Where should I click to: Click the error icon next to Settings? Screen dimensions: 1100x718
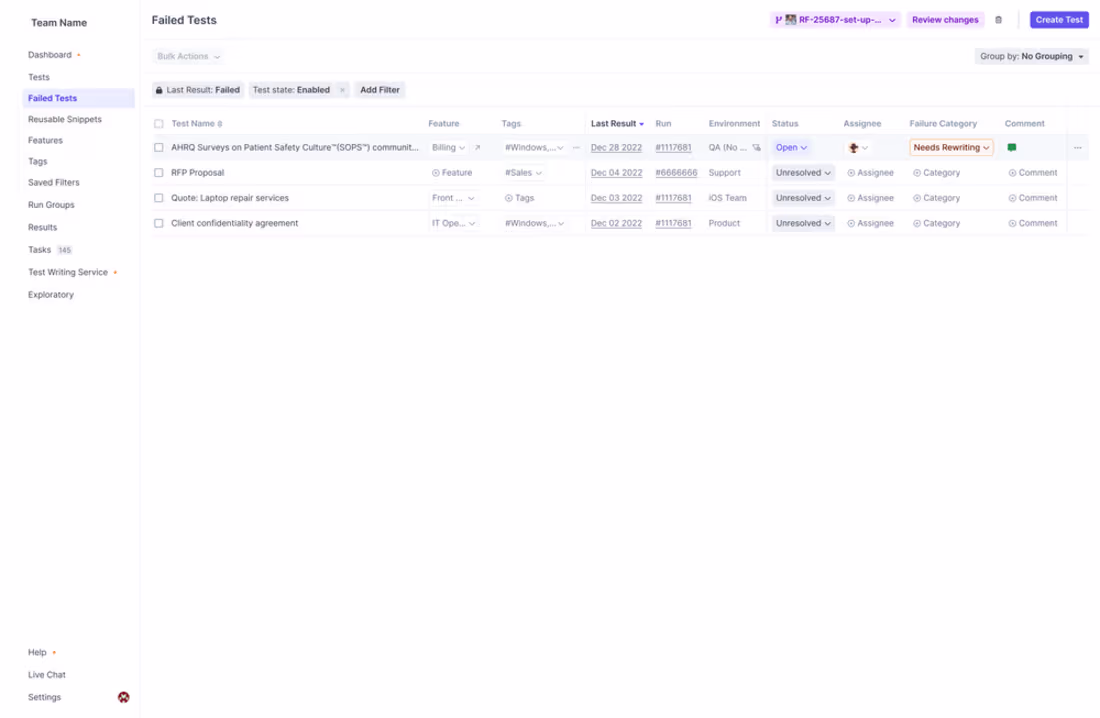click(122, 696)
